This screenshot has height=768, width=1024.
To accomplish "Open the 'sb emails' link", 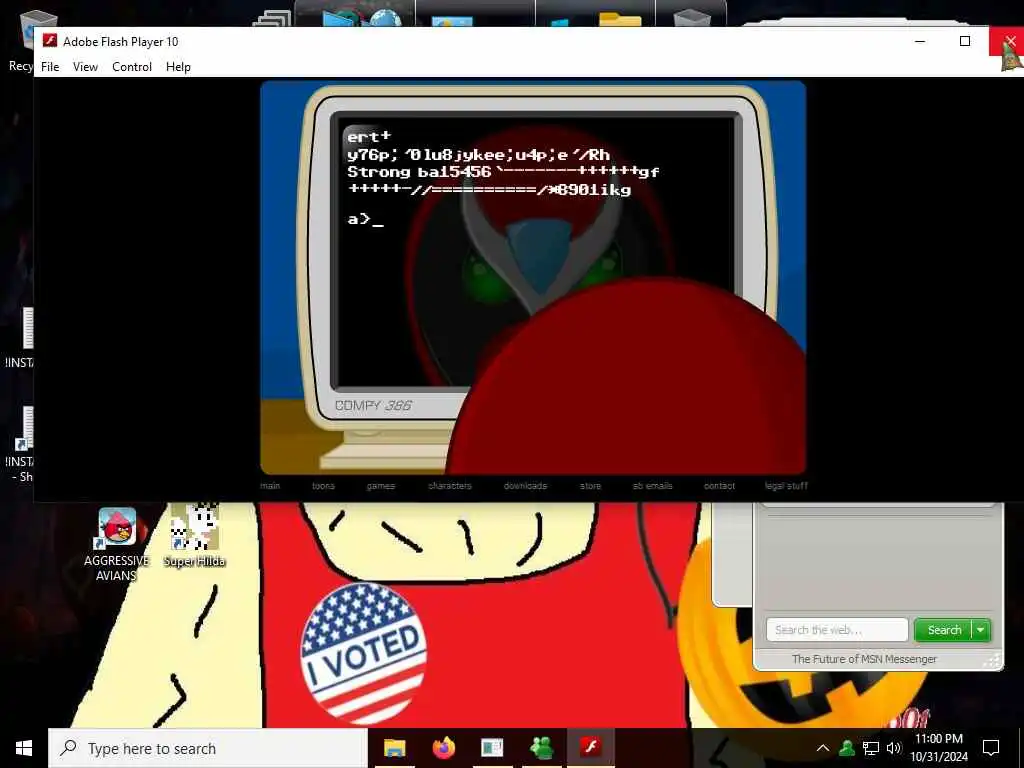I will (x=652, y=486).
